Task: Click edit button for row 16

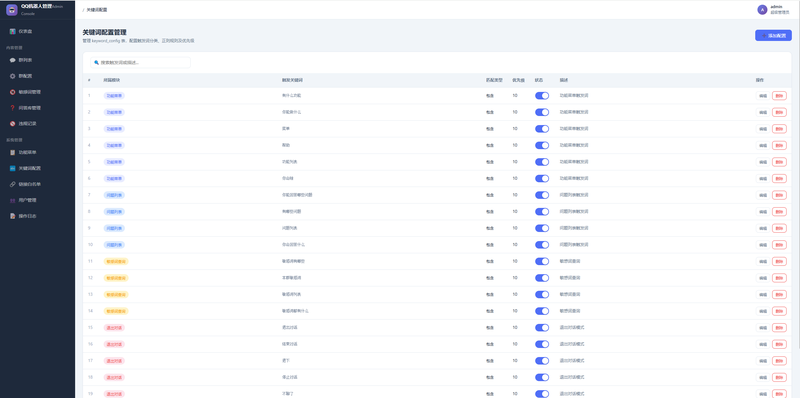Action: tap(763, 344)
